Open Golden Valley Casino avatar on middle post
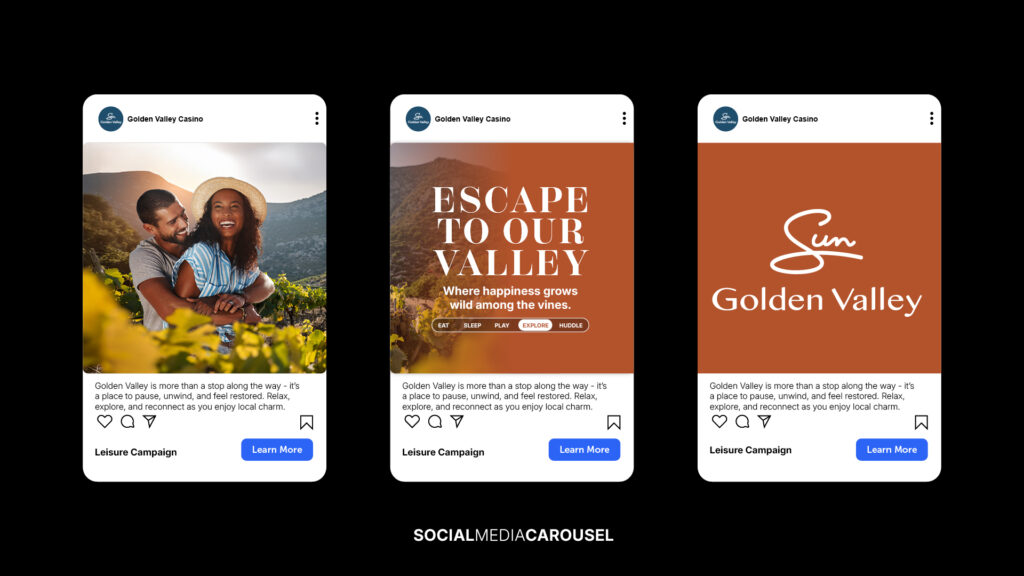This screenshot has height=576, width=1024. pyautogui.click(x=418, y=119)
